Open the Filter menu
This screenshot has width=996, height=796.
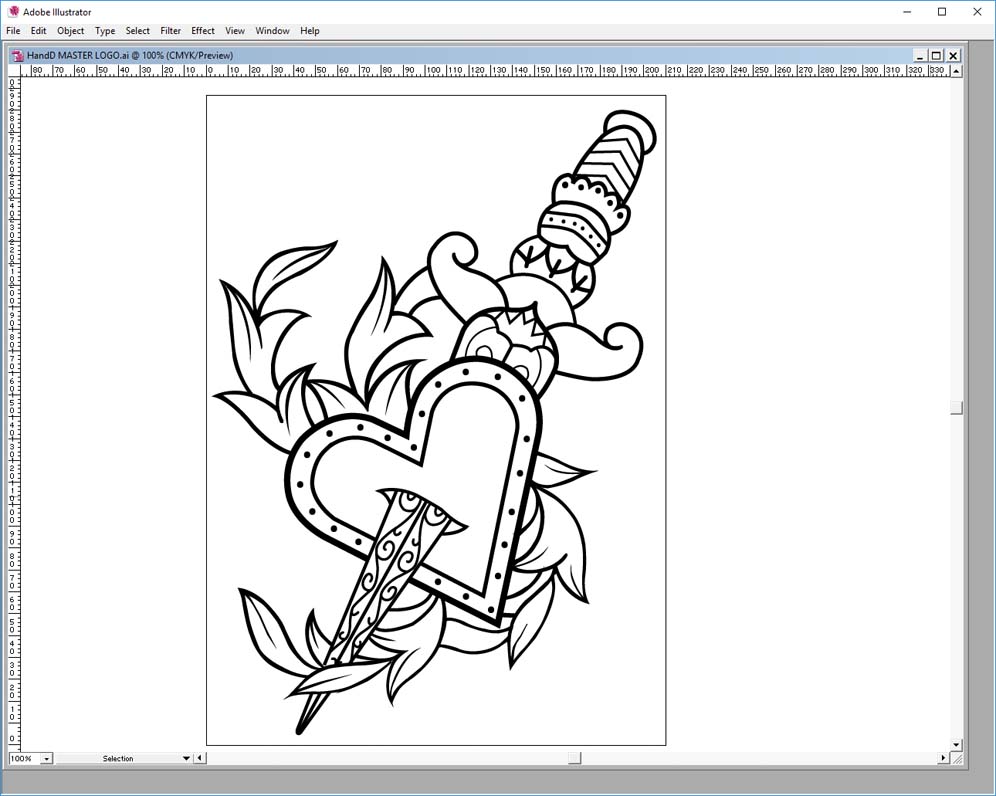pyautogui.click(x=170, y=31)
